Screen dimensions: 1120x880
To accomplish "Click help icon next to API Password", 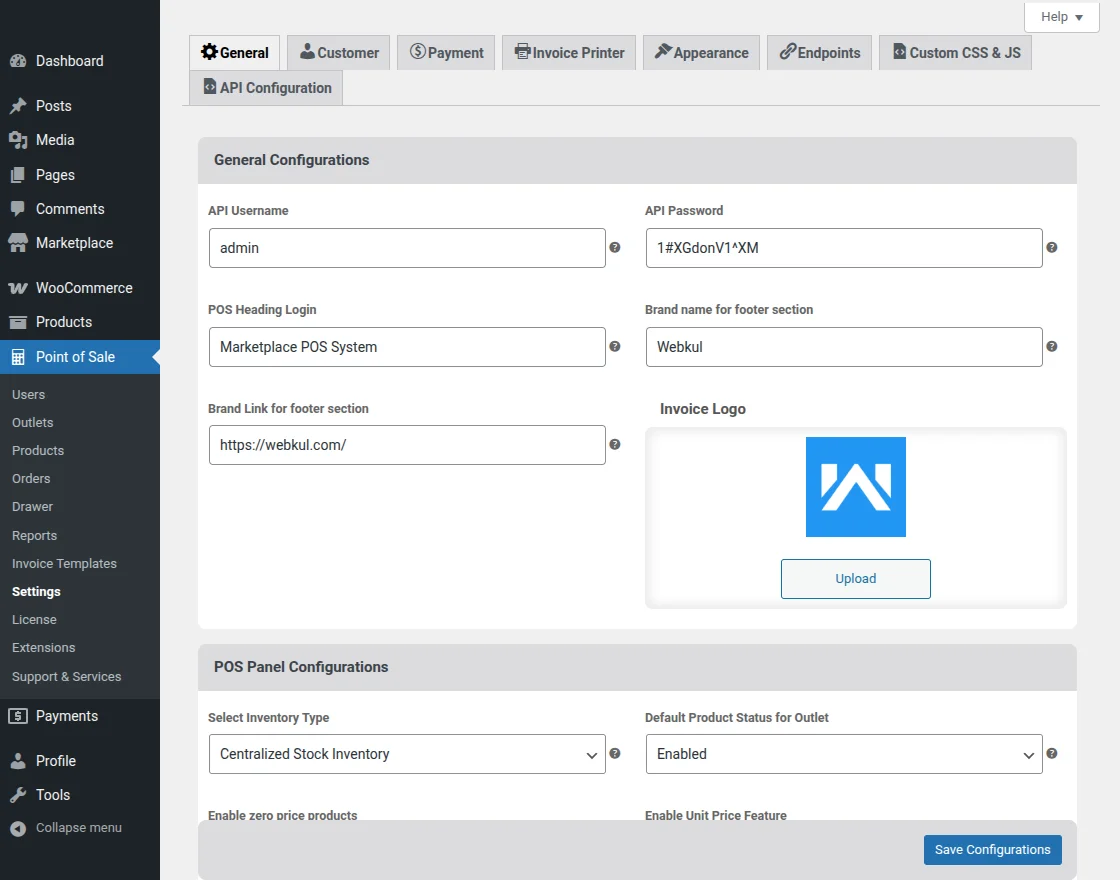I will point(1051,247).
